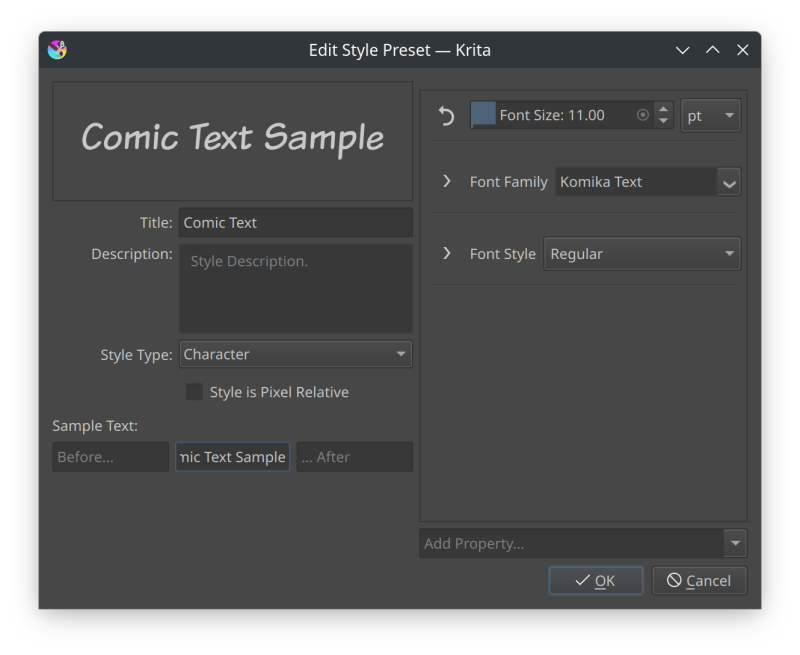Confirm changes with the OK button
The height and width of the screenshot is (655, 800).
tap(595, 580)
